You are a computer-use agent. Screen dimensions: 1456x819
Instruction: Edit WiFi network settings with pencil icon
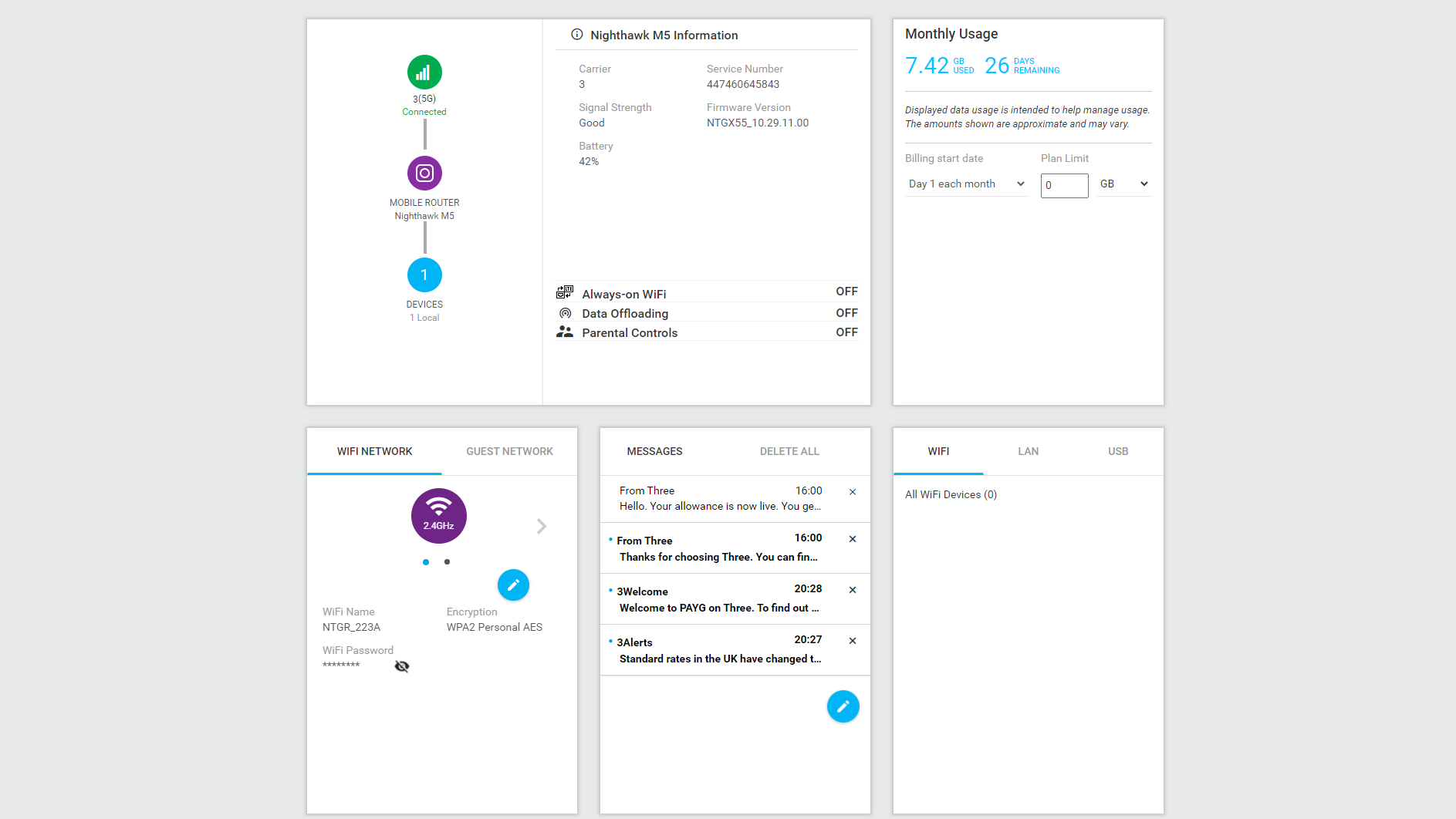tap(513, 585)
